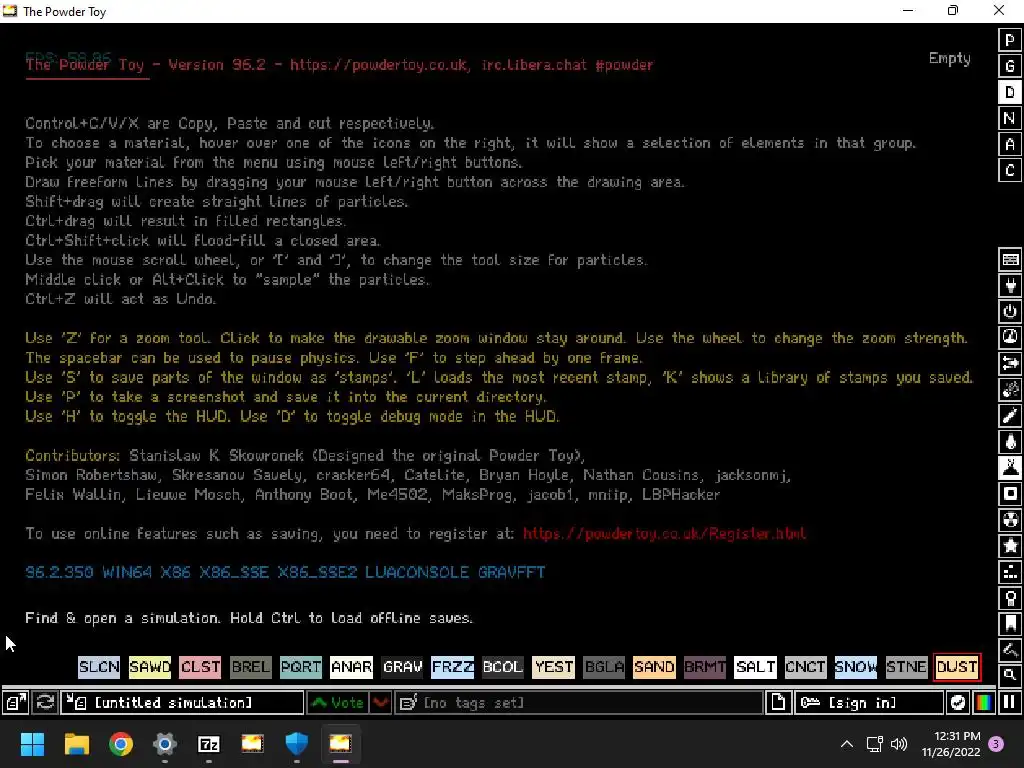Image resolution: width=1024 pixels, height=768 pixels.
Task: Open the Walls menu section icon
Action: (x=1010, y=259)
